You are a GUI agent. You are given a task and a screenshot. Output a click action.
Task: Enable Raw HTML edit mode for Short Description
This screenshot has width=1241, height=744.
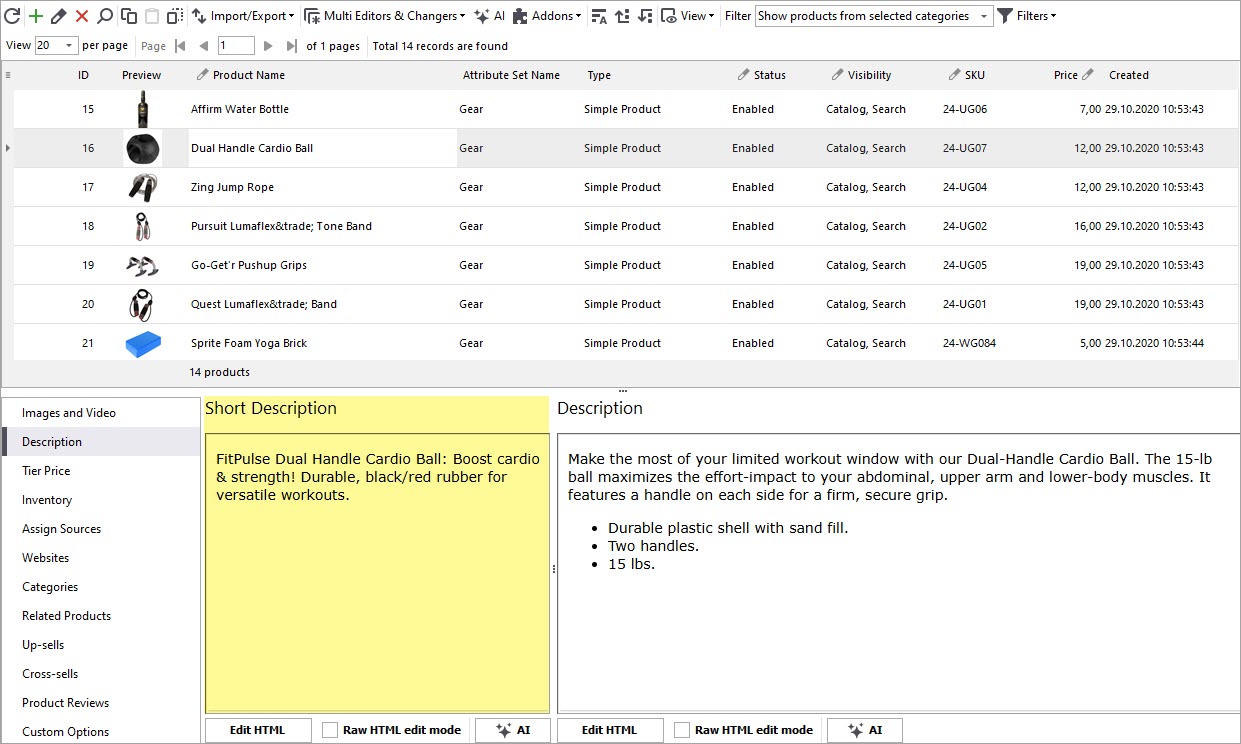tap(330, 729)
